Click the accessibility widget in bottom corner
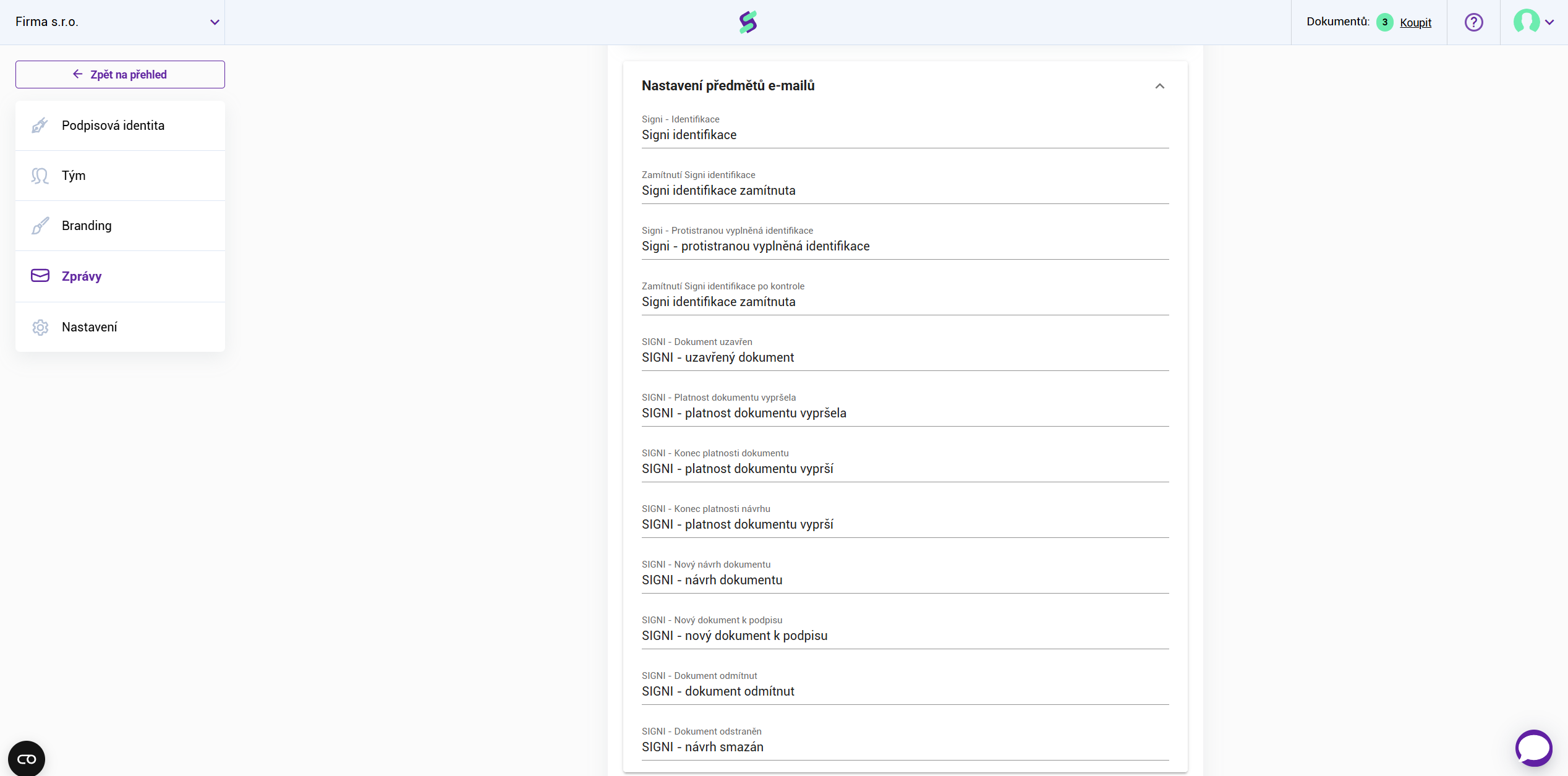 tap(27, 759)
